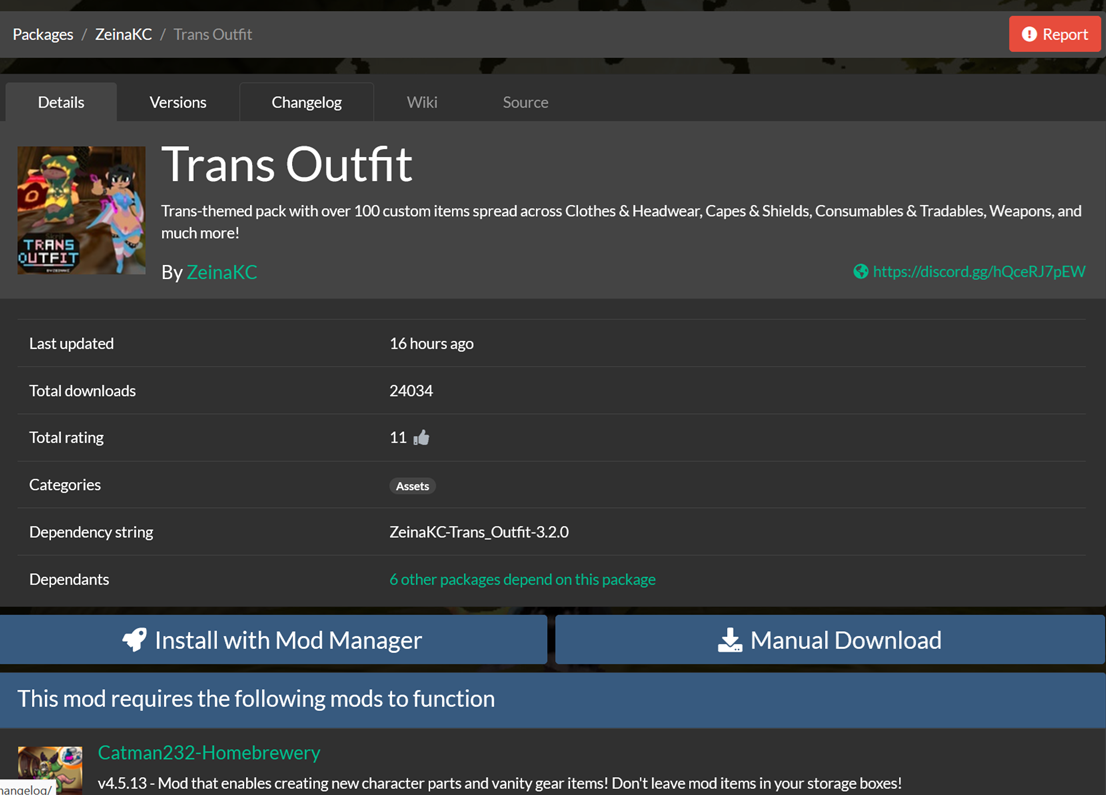Viewport: 1106px width, 795px height.
Task: Click the thumbs-up rating icon
Action: coord(421,438)
